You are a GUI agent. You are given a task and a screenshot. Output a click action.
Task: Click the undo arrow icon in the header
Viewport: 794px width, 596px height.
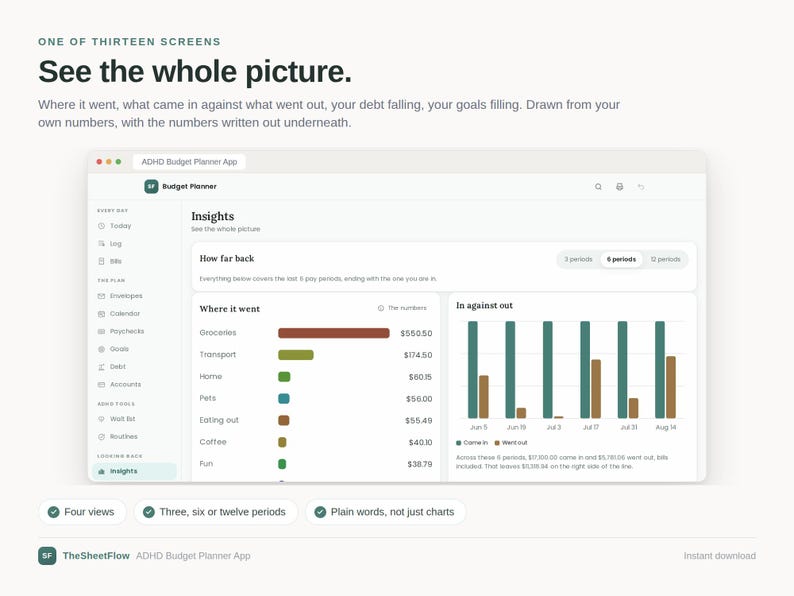[x=641, y=187]
